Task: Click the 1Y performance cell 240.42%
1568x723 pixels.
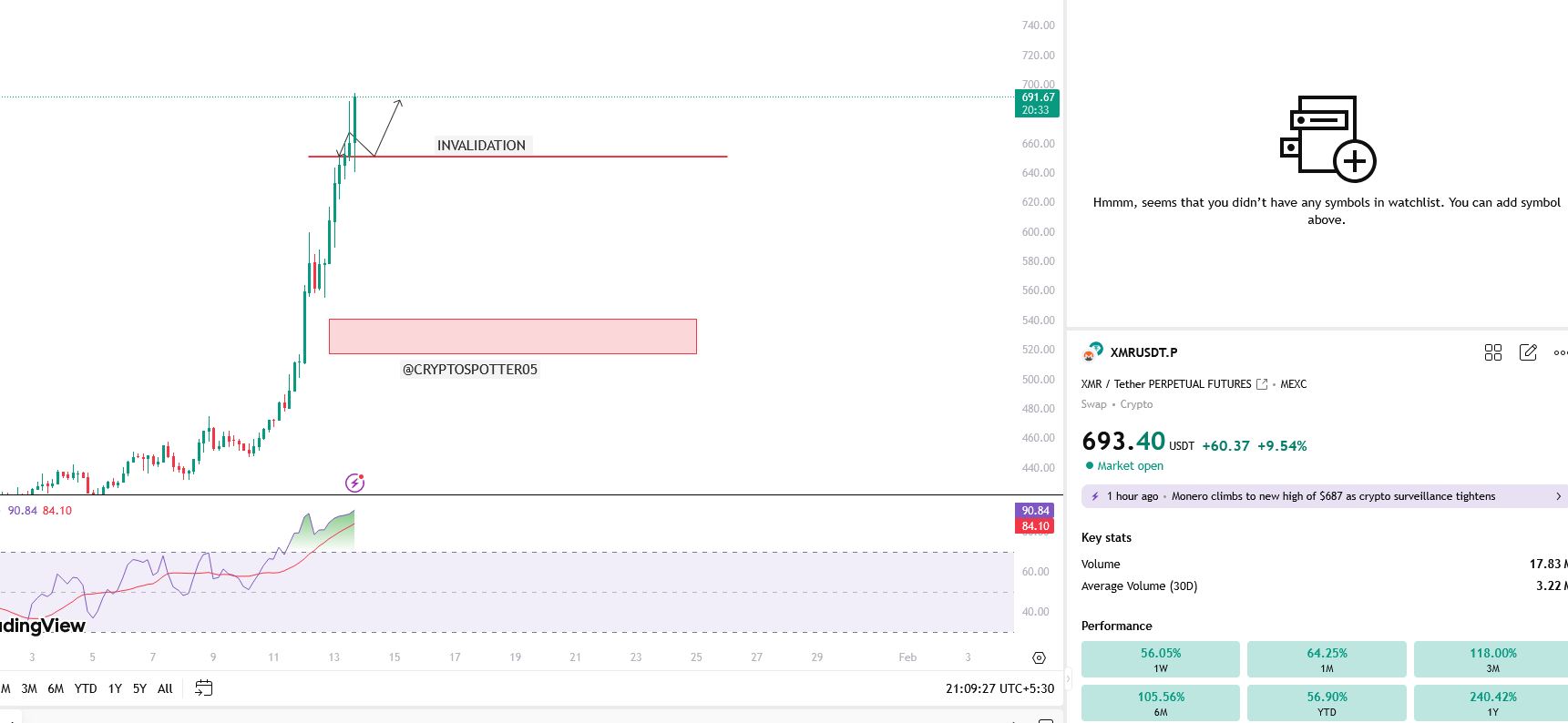Action: (x=1492, y=702)
